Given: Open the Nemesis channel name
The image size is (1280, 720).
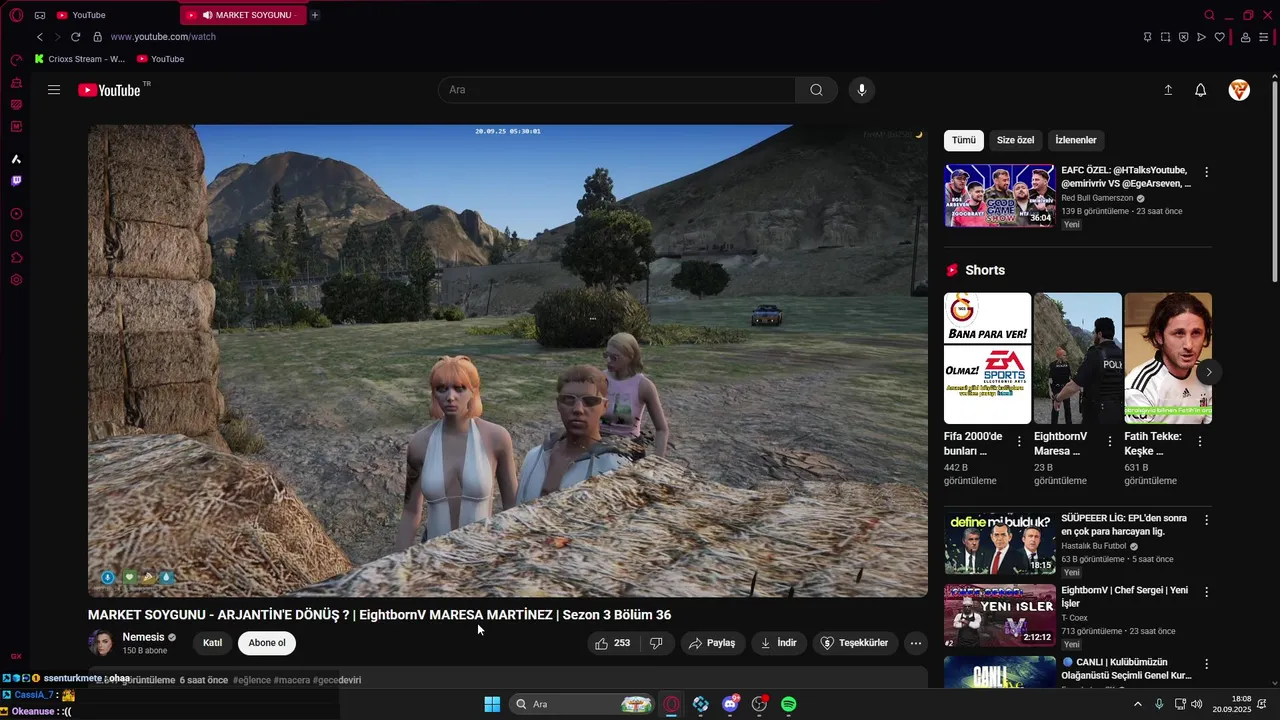Looking at the screenshot, I should 143,637.
